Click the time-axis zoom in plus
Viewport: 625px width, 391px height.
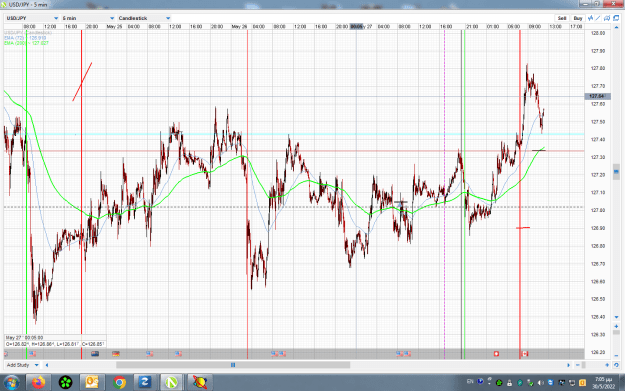[x=607, y=365]
